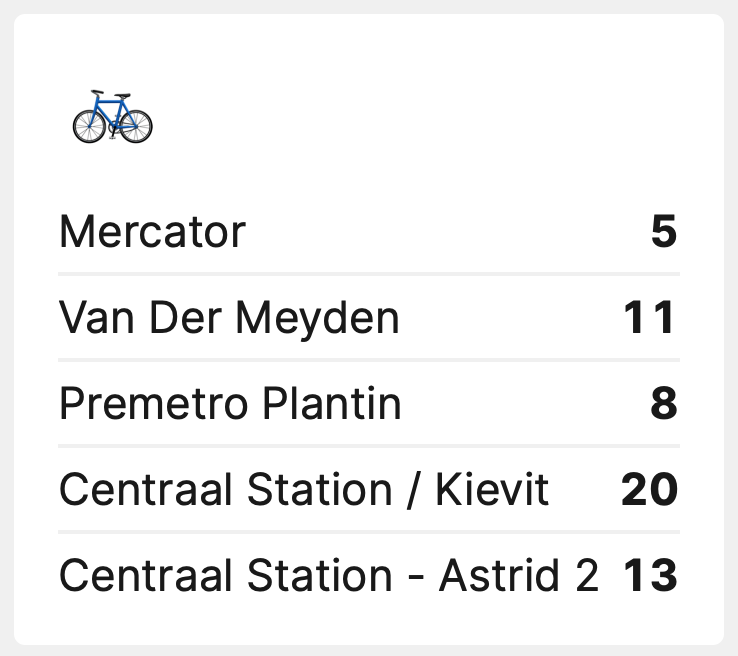Click the divider line below Mercator
The image size is (738, 656).
pos(368,273)
